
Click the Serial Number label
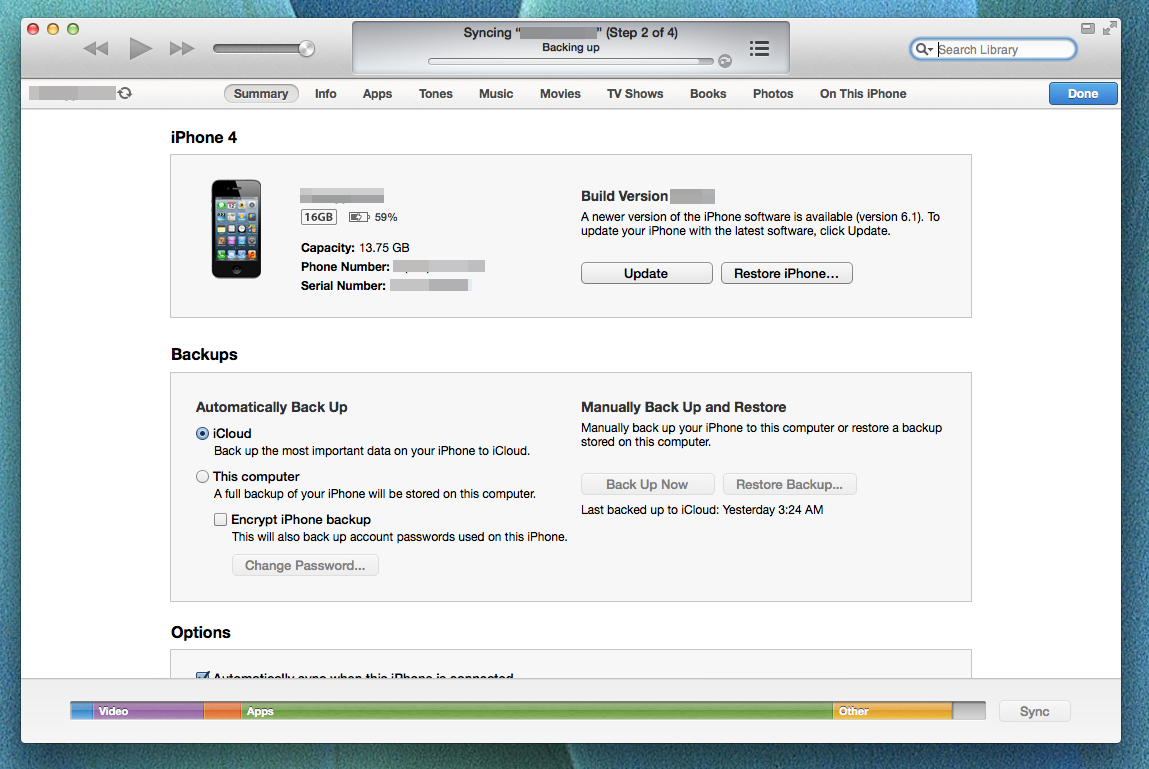pyautogui.click(x=343, y=286)
